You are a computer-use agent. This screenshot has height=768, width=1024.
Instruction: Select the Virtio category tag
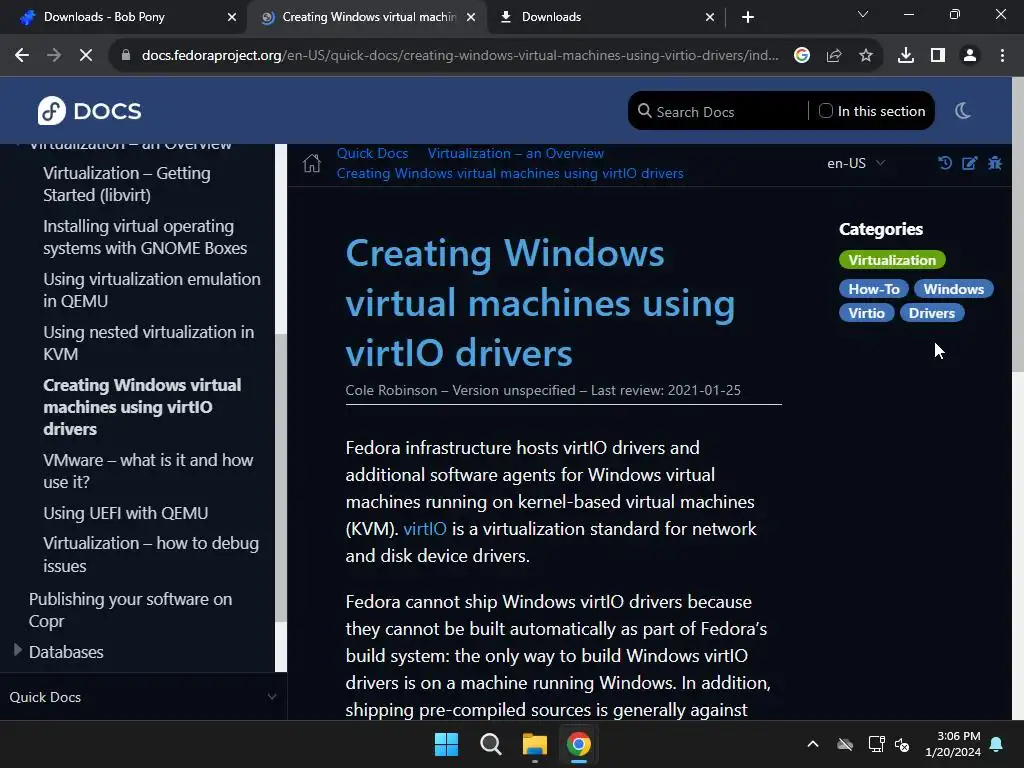pos(867,313)
